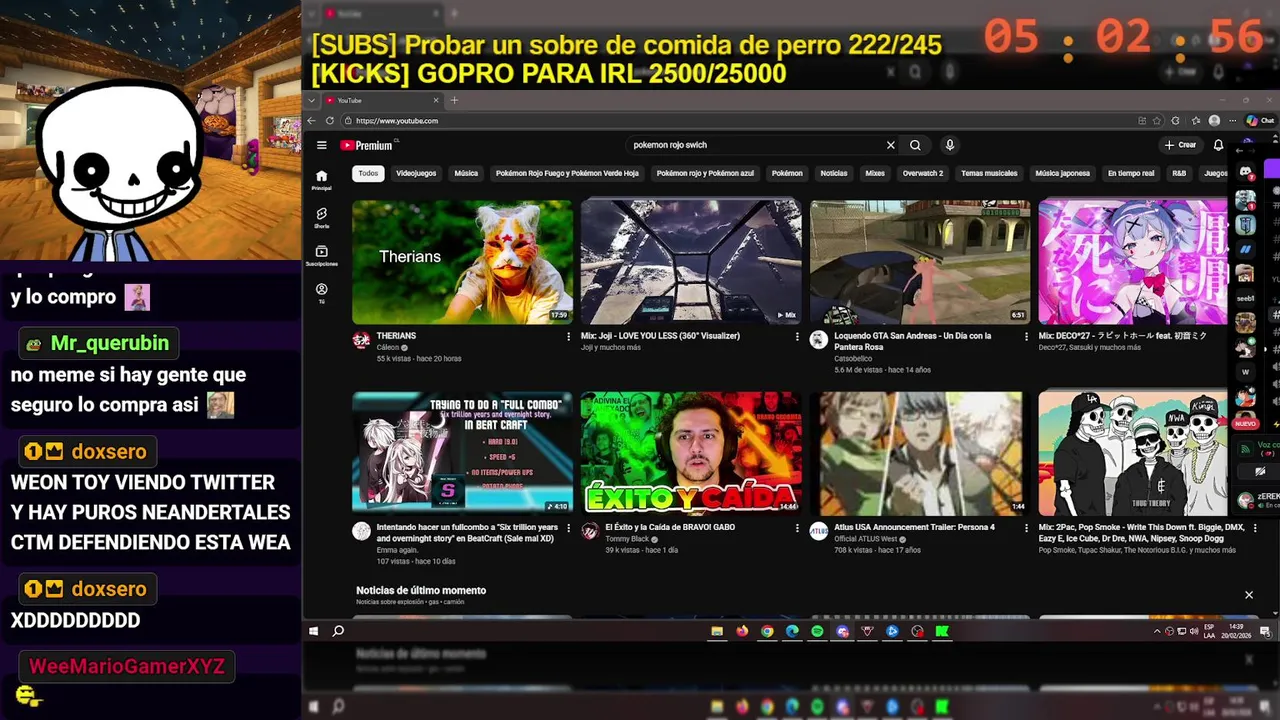Click WeeMarioGamerXYZ username in chat
Screen dimensions: 1280x720
(127, 667)
